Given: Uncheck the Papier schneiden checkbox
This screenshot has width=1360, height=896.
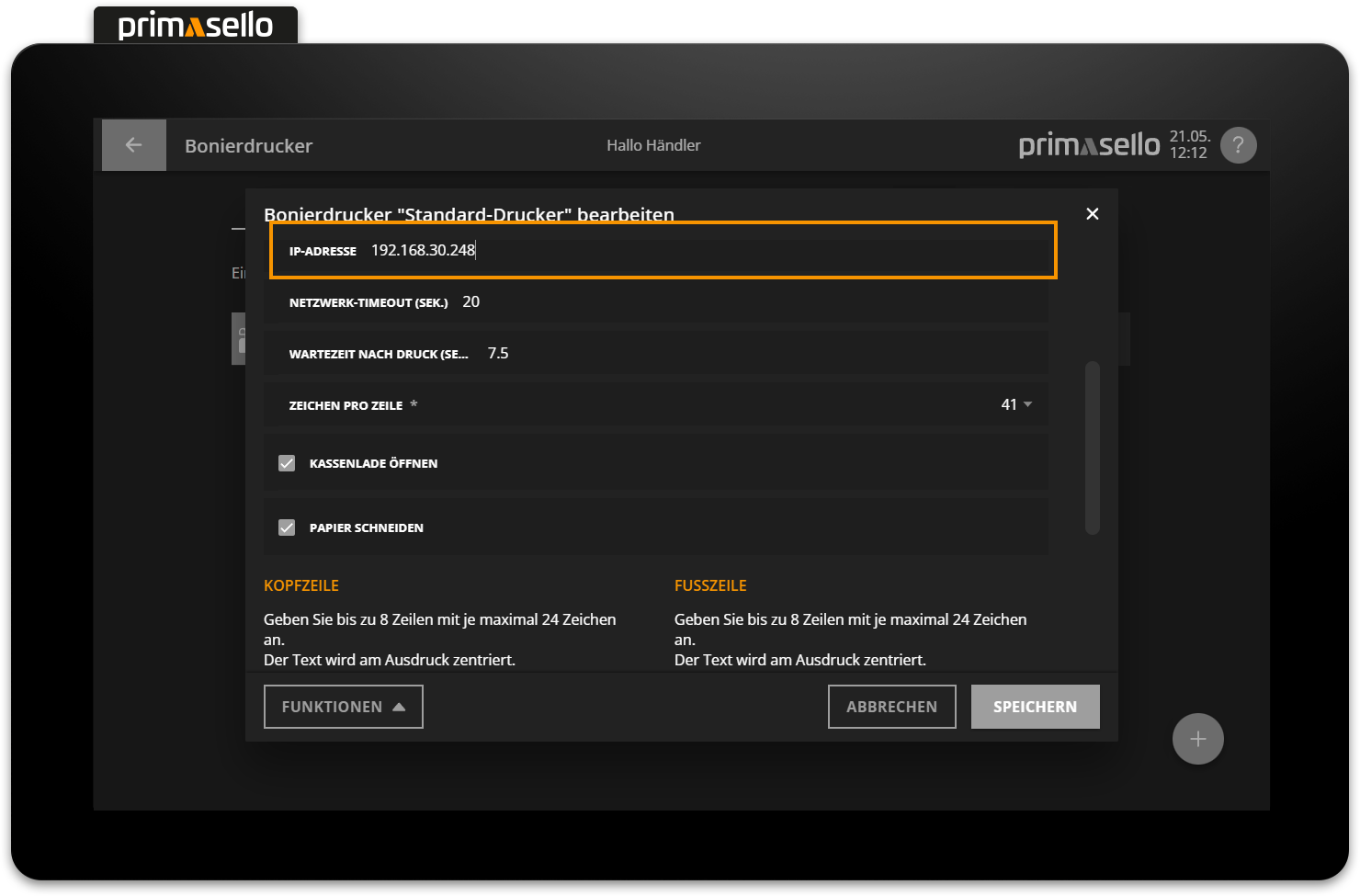Looking at the screenshot, I should (287, 527).
